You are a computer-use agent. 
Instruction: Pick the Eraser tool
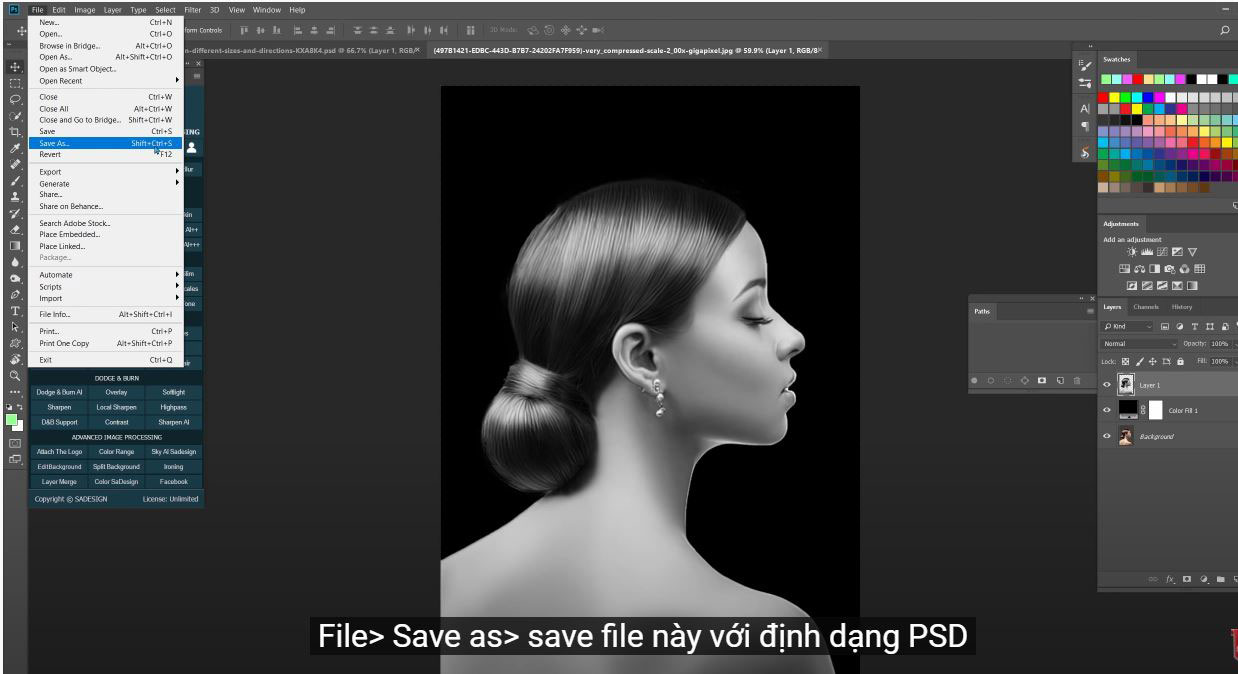[15, 229]
